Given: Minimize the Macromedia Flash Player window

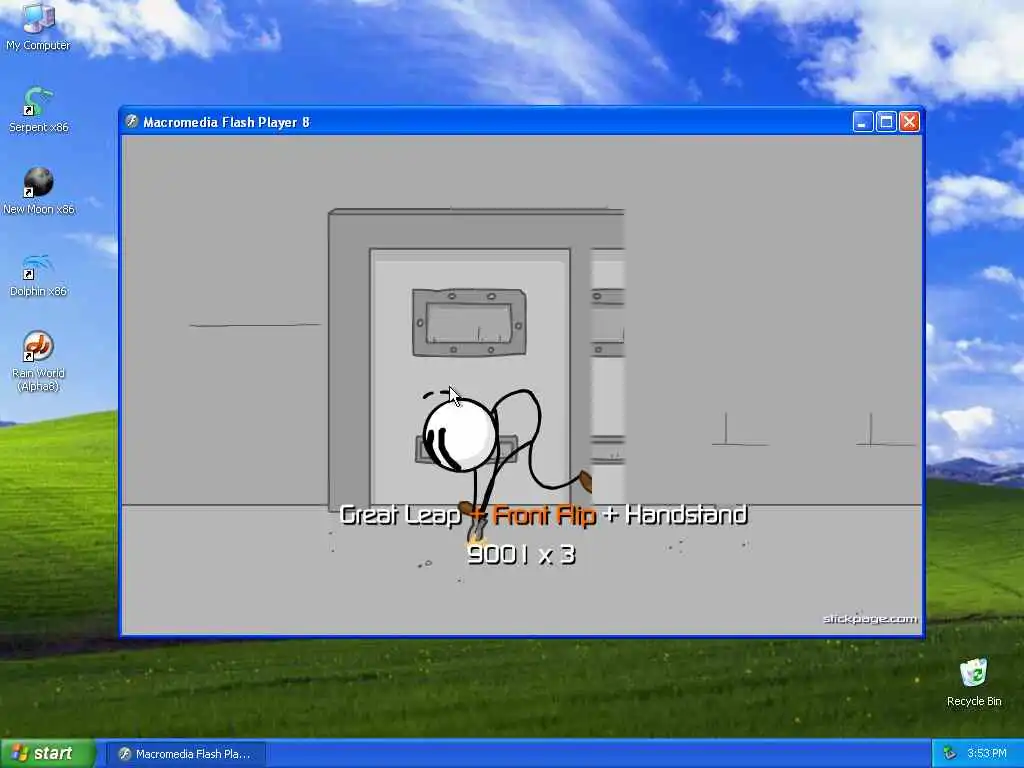Looking at the screenshot, I should 863,121.
